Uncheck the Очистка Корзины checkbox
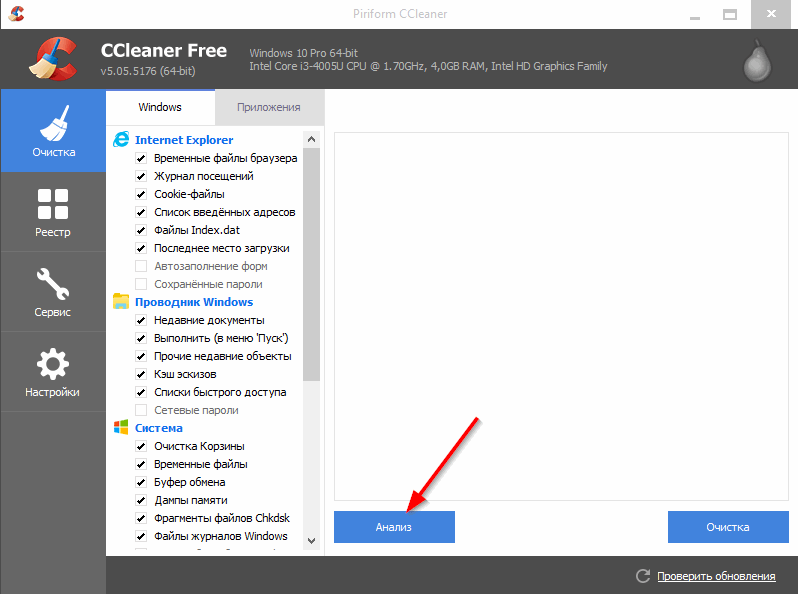798x594 pixels. (x=141, y=446)
